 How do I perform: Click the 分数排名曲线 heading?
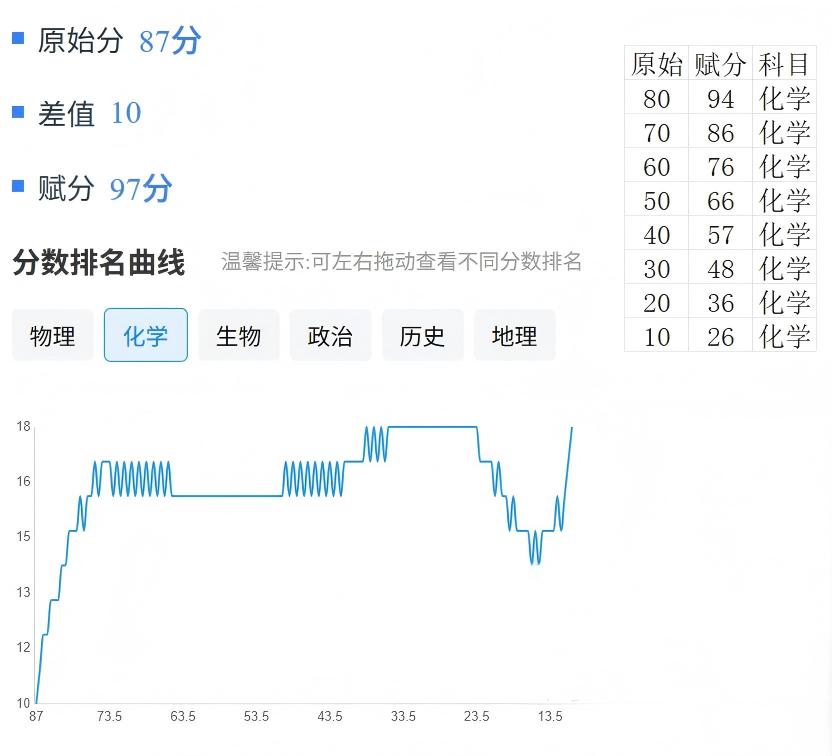pos(99,263)
